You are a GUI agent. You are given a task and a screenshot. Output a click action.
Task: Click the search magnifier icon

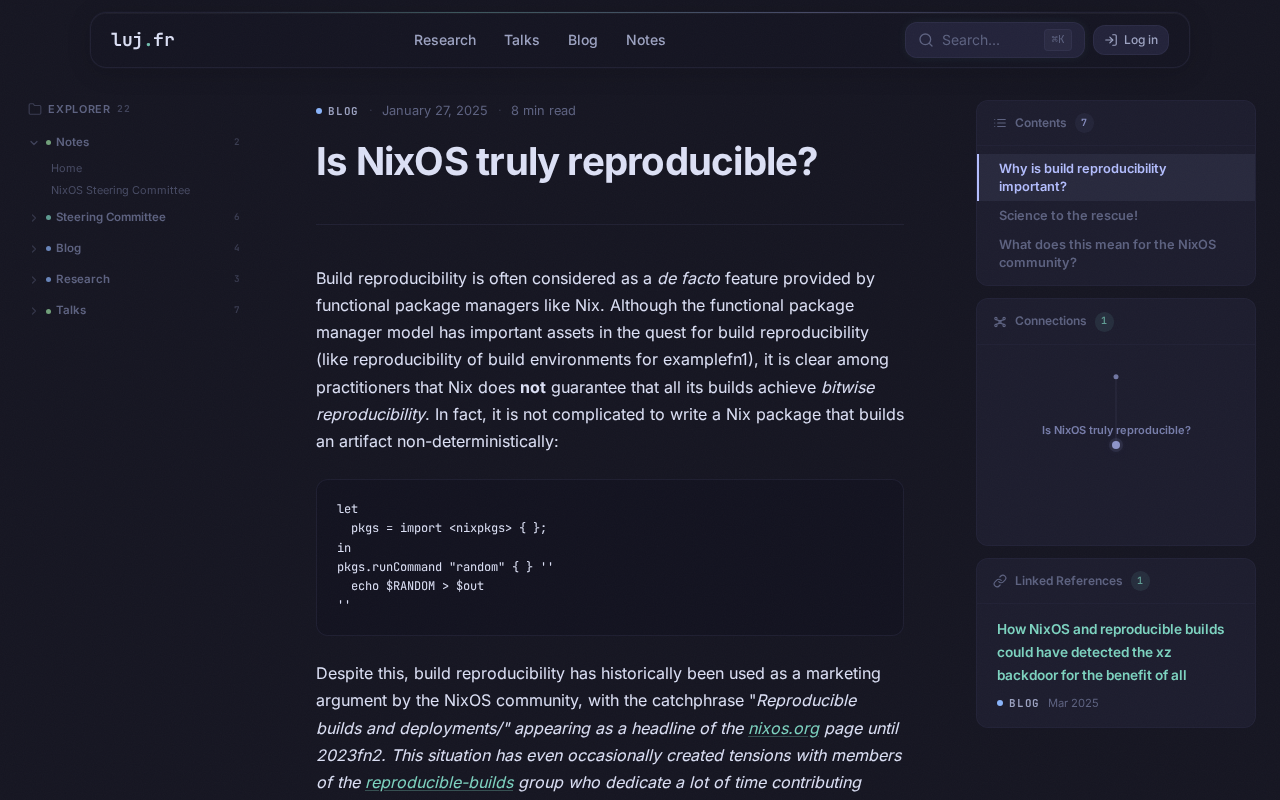pos(926,40)
